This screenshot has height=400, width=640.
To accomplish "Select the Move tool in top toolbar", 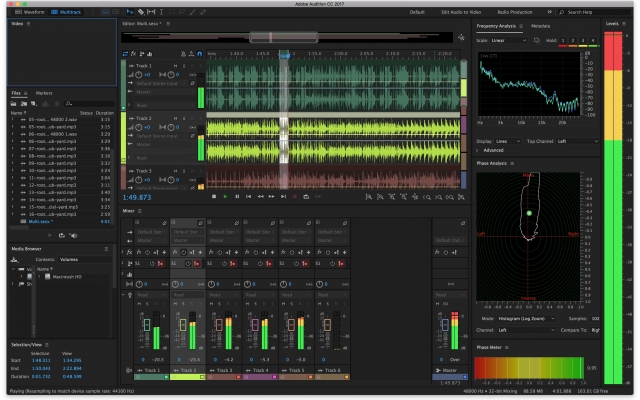I will click(130, 12).
